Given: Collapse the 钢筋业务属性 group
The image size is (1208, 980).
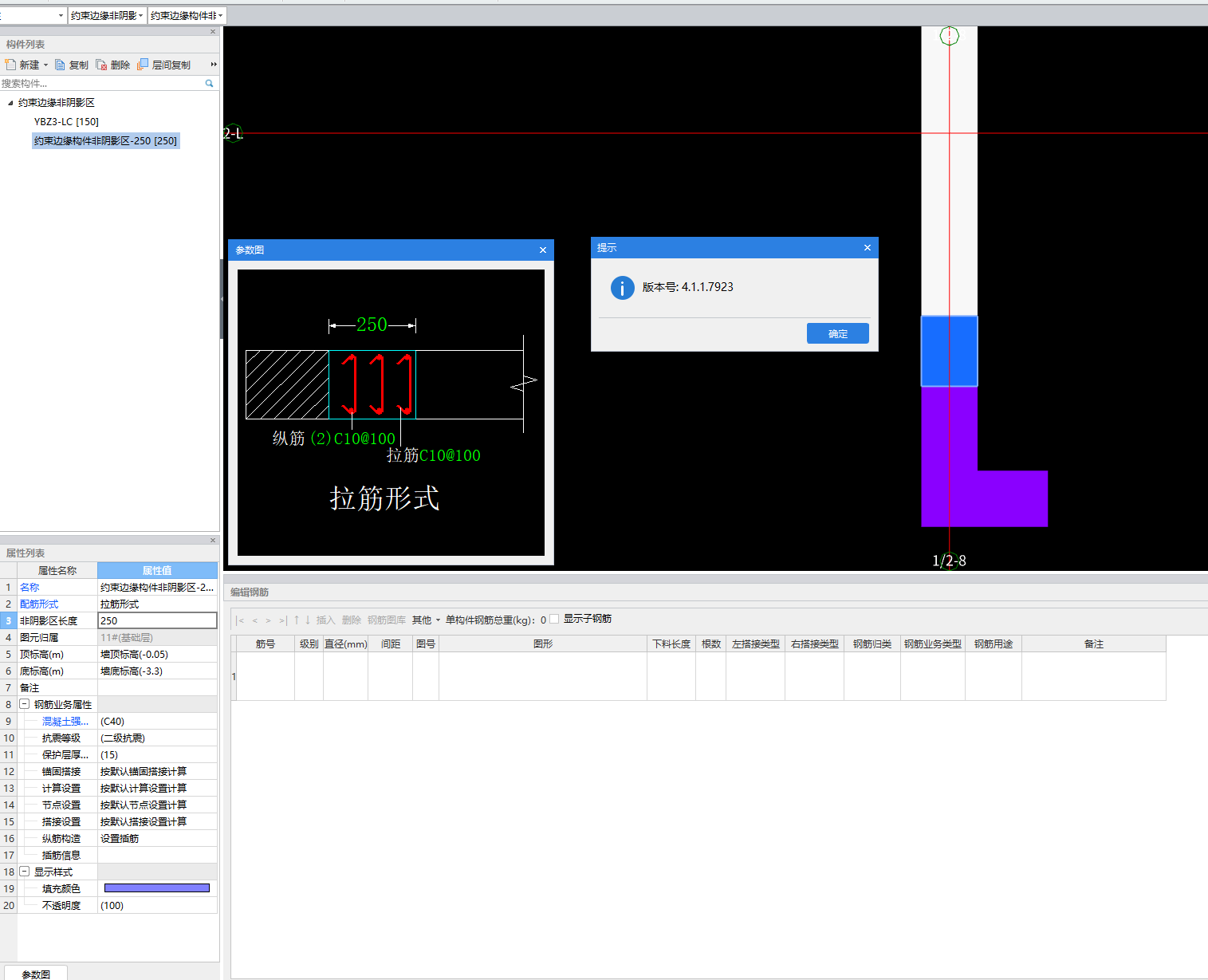Looking at the screenshot, I should point(25,704).
